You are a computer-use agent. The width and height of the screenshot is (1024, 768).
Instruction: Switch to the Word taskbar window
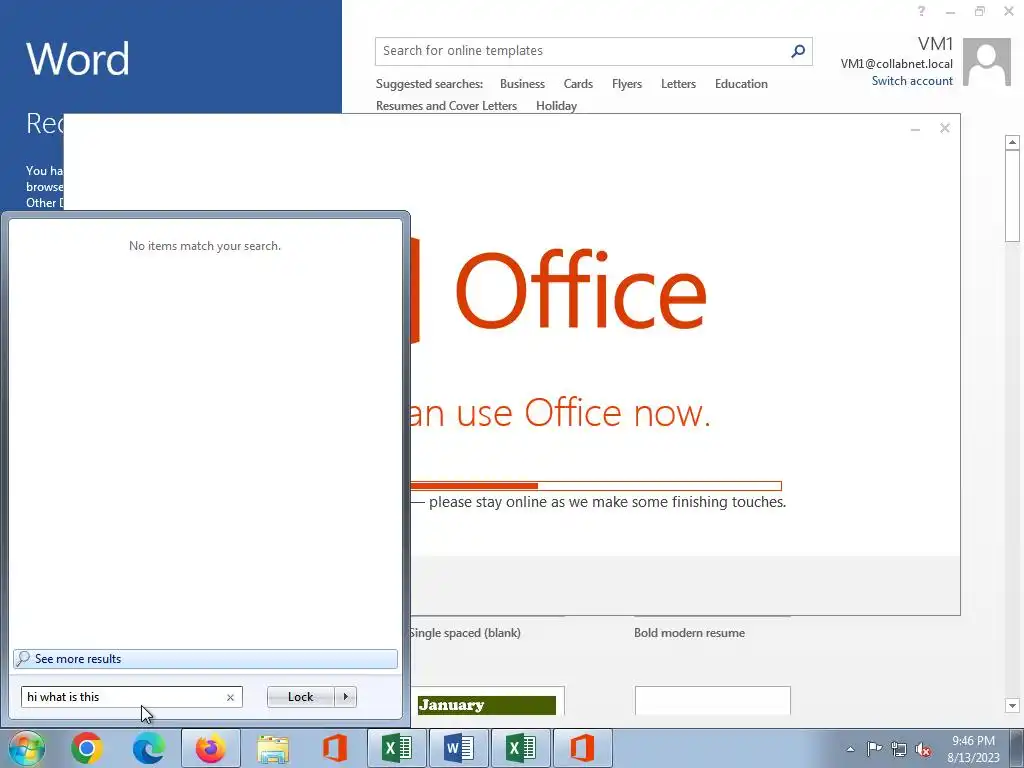[459, 748]
